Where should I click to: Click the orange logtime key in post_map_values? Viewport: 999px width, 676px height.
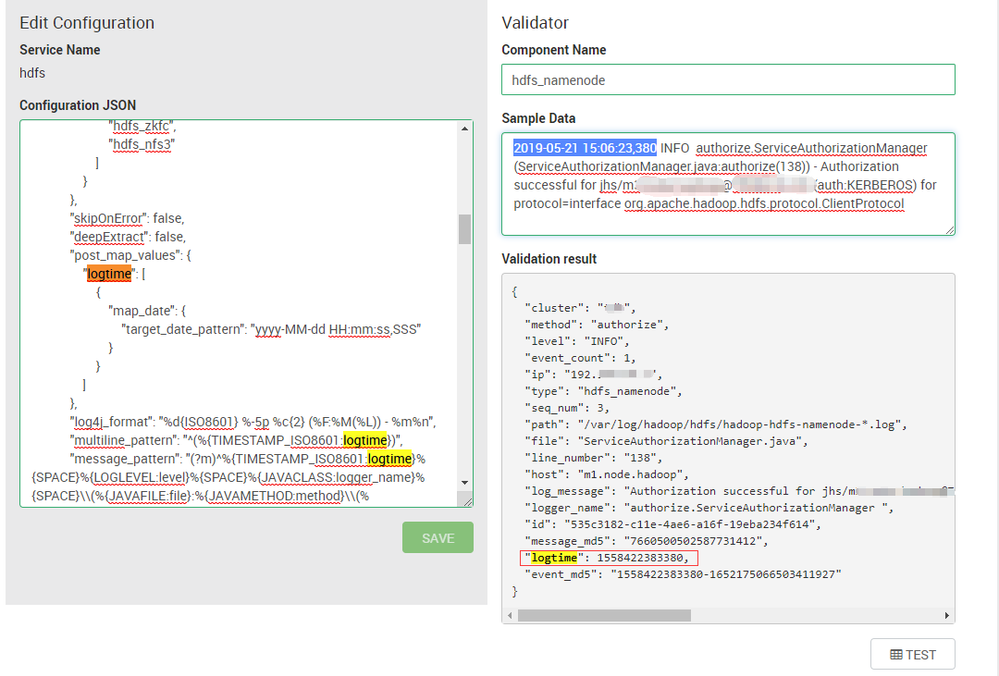[110, 272]
